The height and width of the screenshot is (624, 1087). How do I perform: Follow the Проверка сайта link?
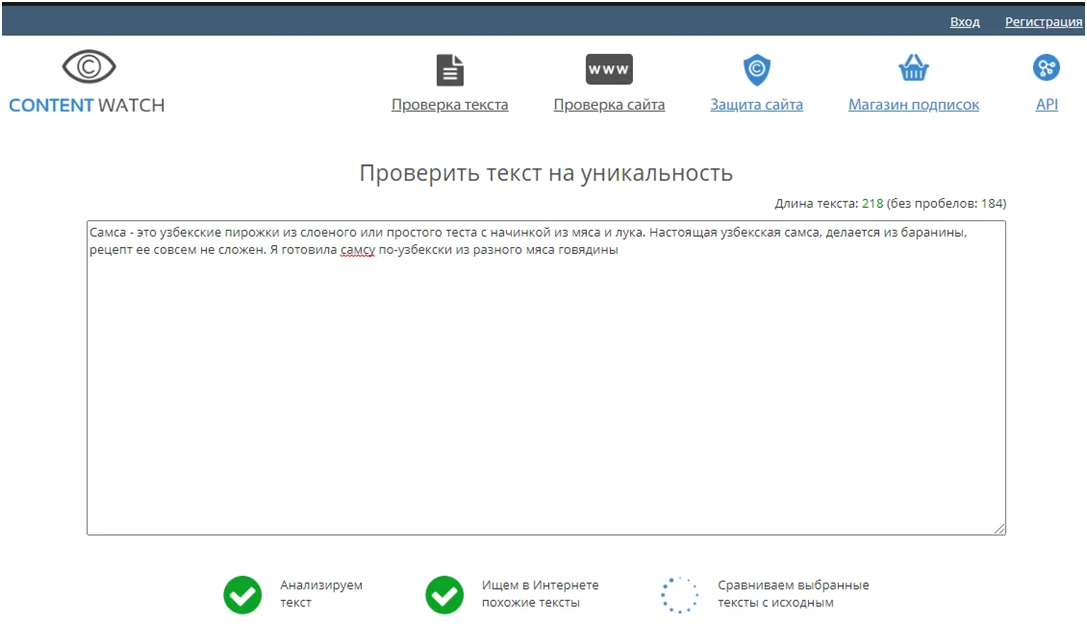point(608,103)
